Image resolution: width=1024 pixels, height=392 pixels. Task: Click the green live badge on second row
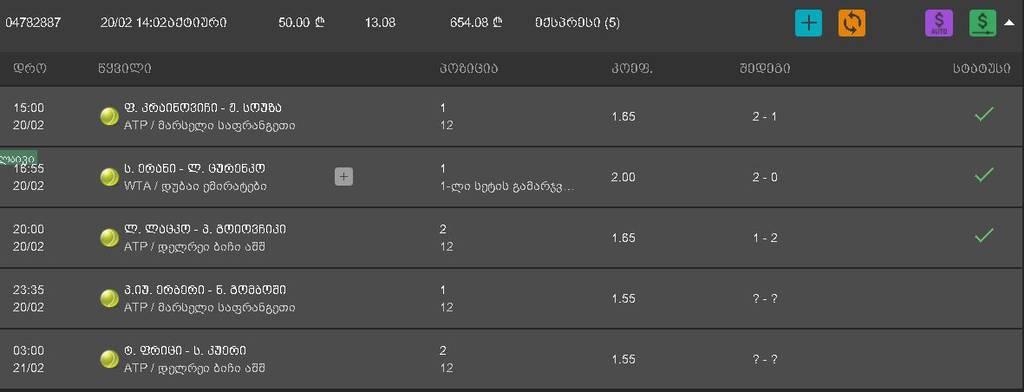(x=18, y=158)
